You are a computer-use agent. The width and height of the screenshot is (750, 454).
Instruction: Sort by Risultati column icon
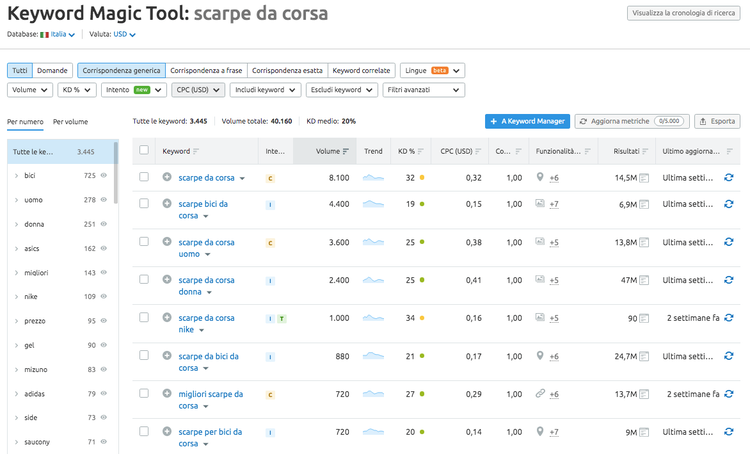645,151
